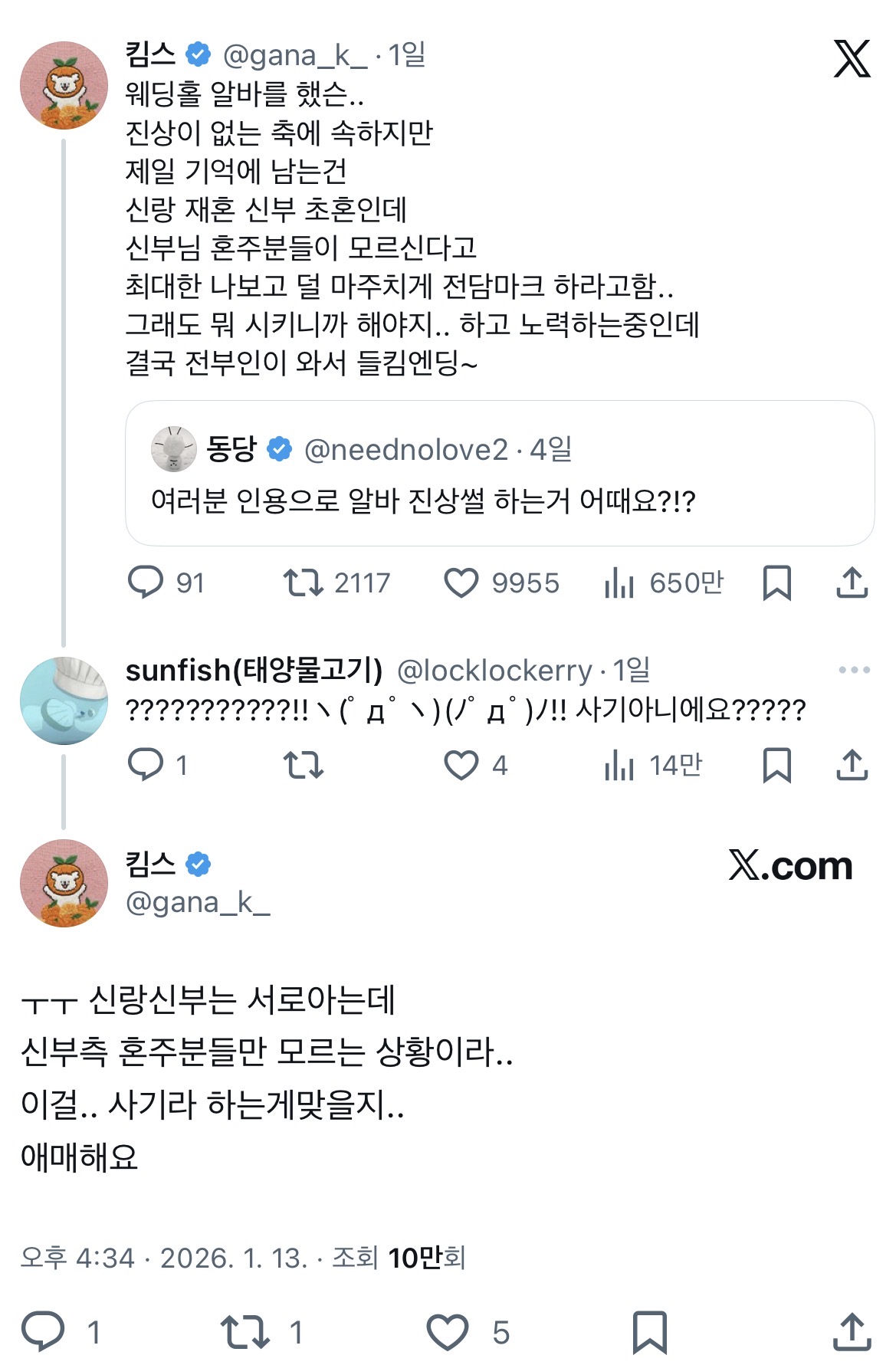Open the sunfish profile avatar

(x=64, y=701)
